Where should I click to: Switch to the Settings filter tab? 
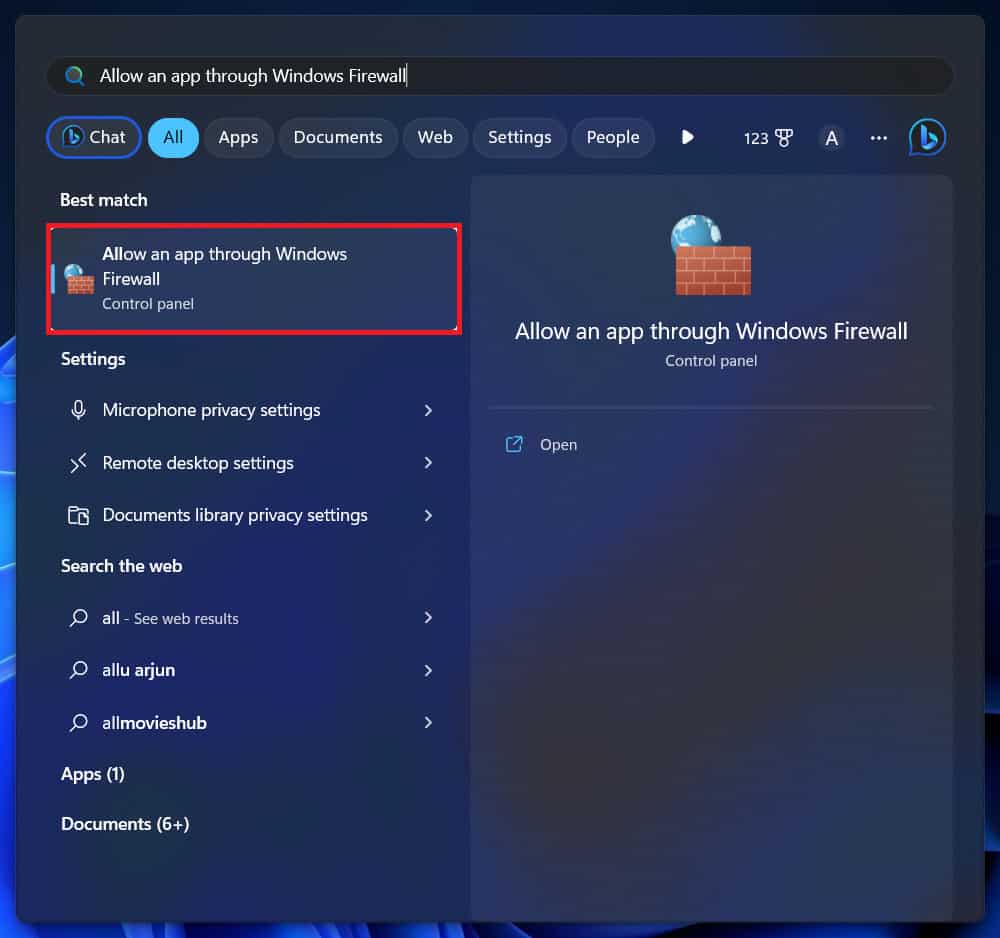519,137
